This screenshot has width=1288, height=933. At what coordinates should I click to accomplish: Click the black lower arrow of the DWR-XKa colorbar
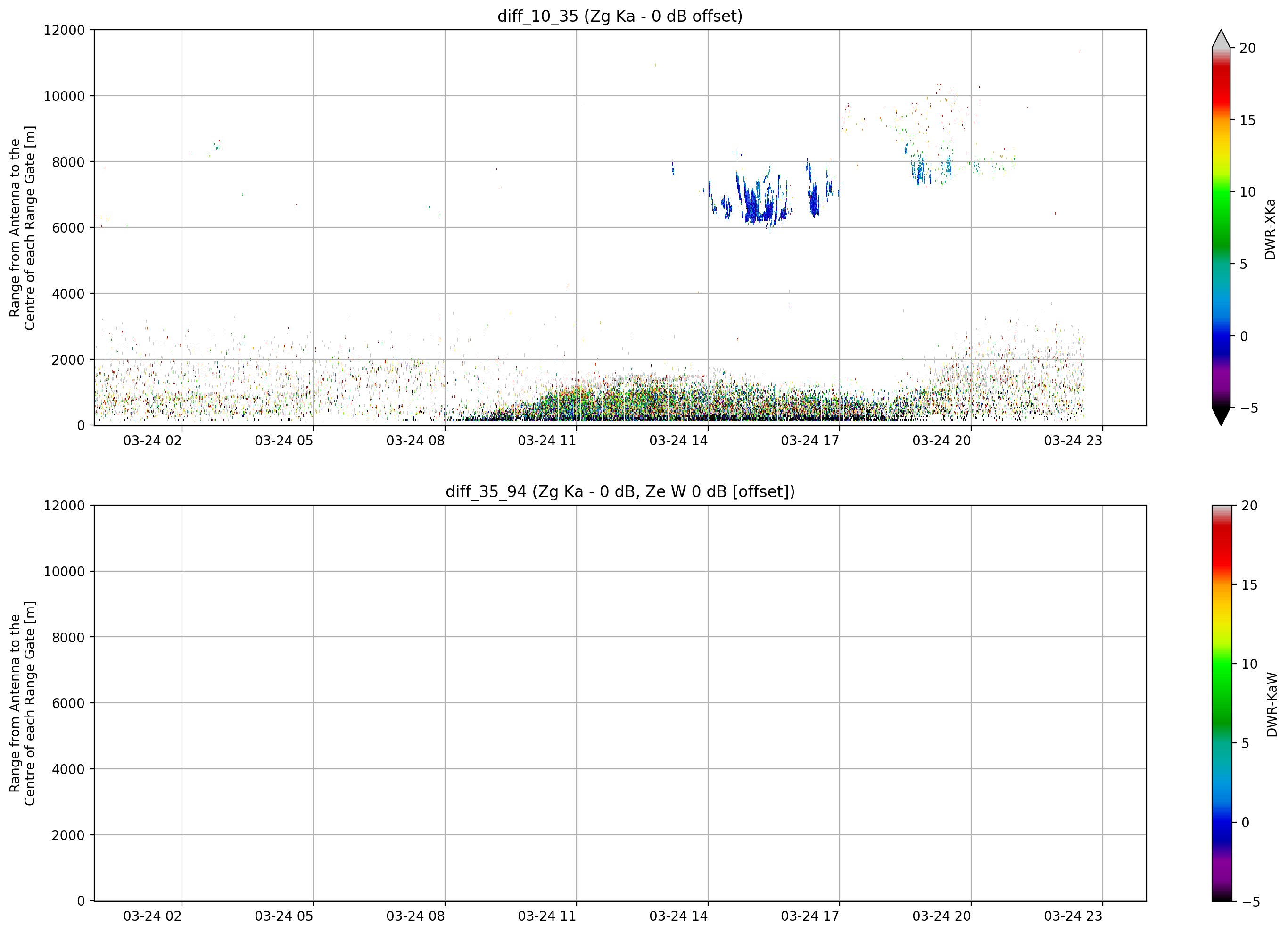pos(1221,416)
